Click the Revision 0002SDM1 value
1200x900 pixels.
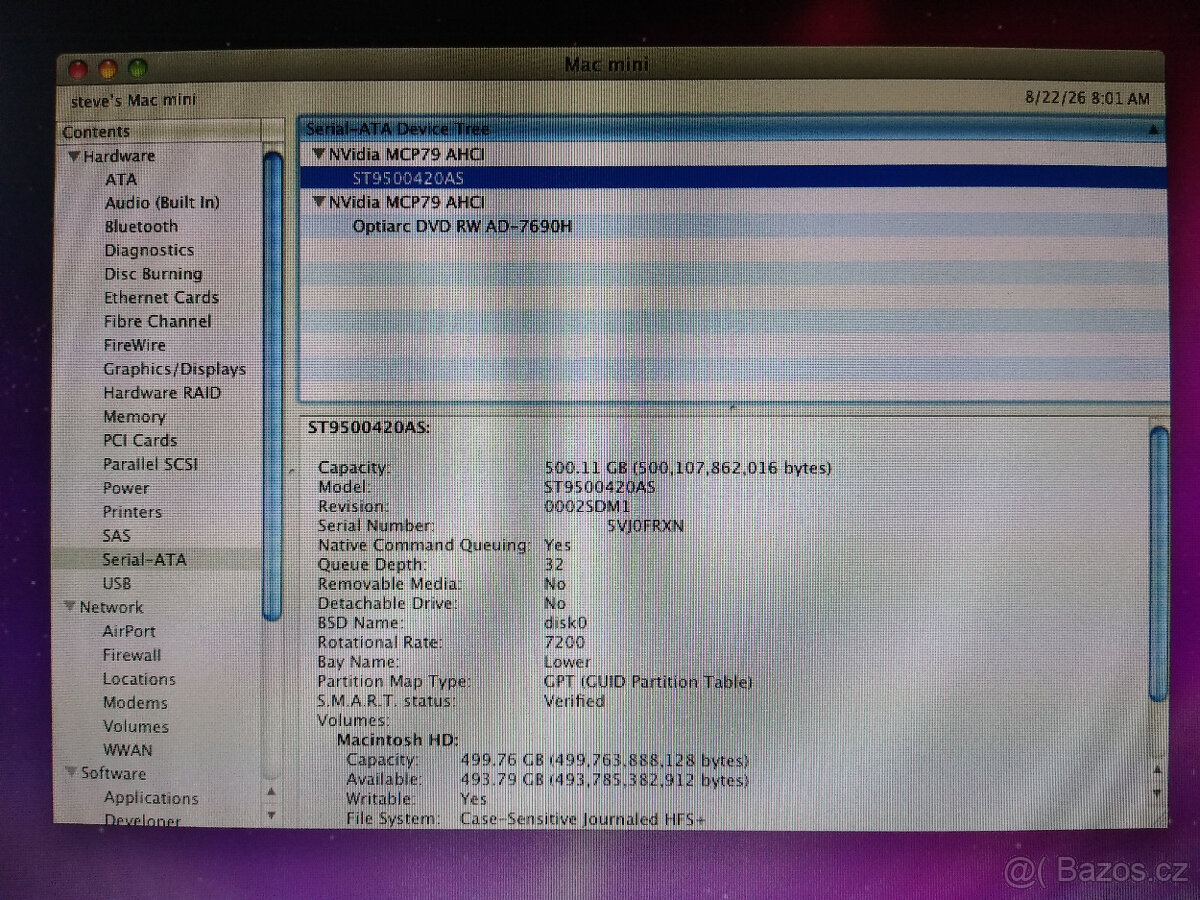click(x=587, y=506)
